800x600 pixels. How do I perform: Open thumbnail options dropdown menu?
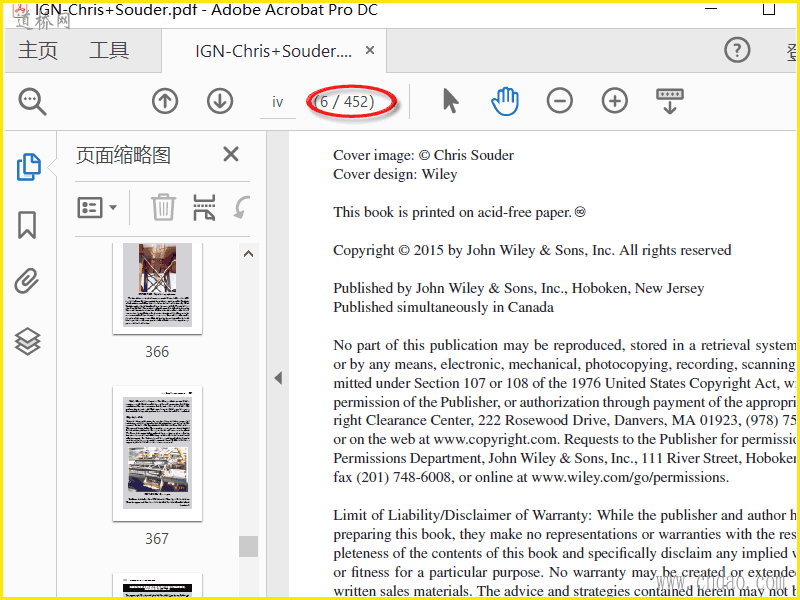pyautogui.click(x=97, y=208)
